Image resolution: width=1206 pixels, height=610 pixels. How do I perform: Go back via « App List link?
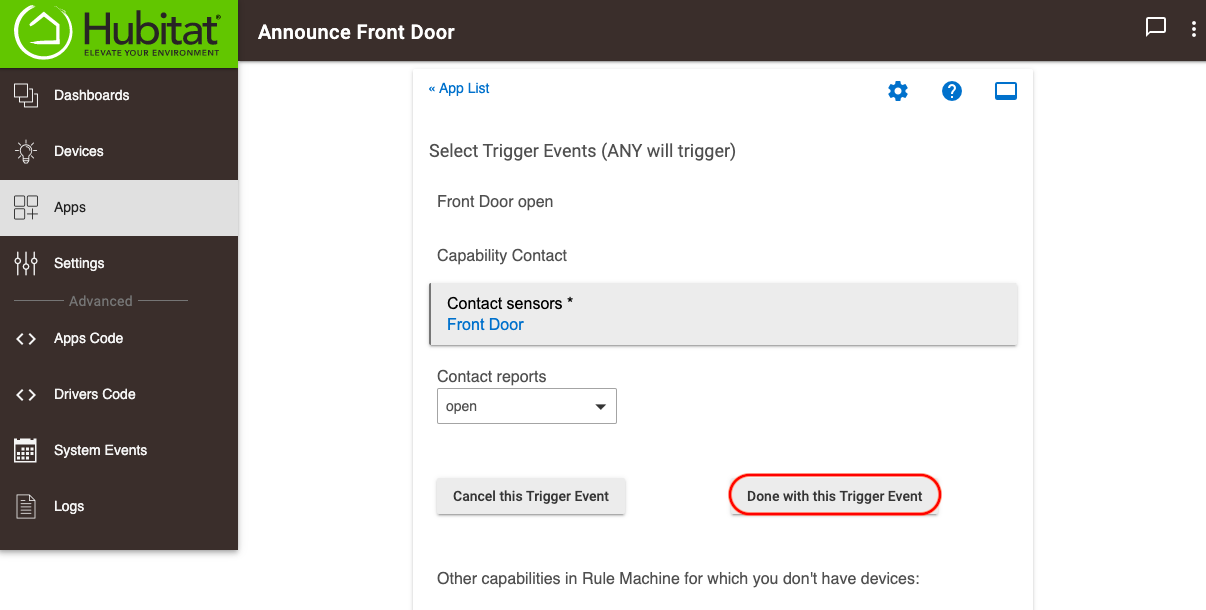pos(459,88)
